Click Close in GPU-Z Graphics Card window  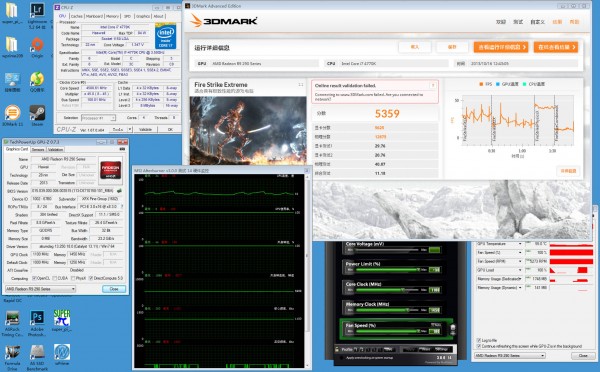114,289
